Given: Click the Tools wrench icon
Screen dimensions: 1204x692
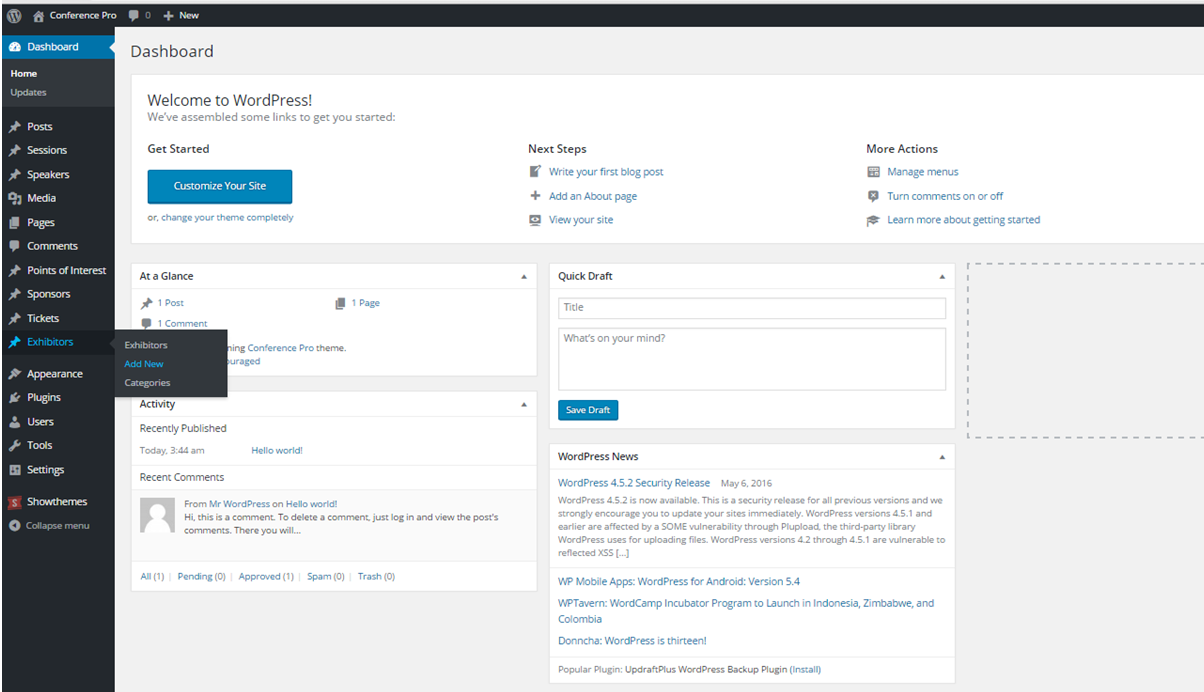Looking at the screenshot, I should coord(14,445).
